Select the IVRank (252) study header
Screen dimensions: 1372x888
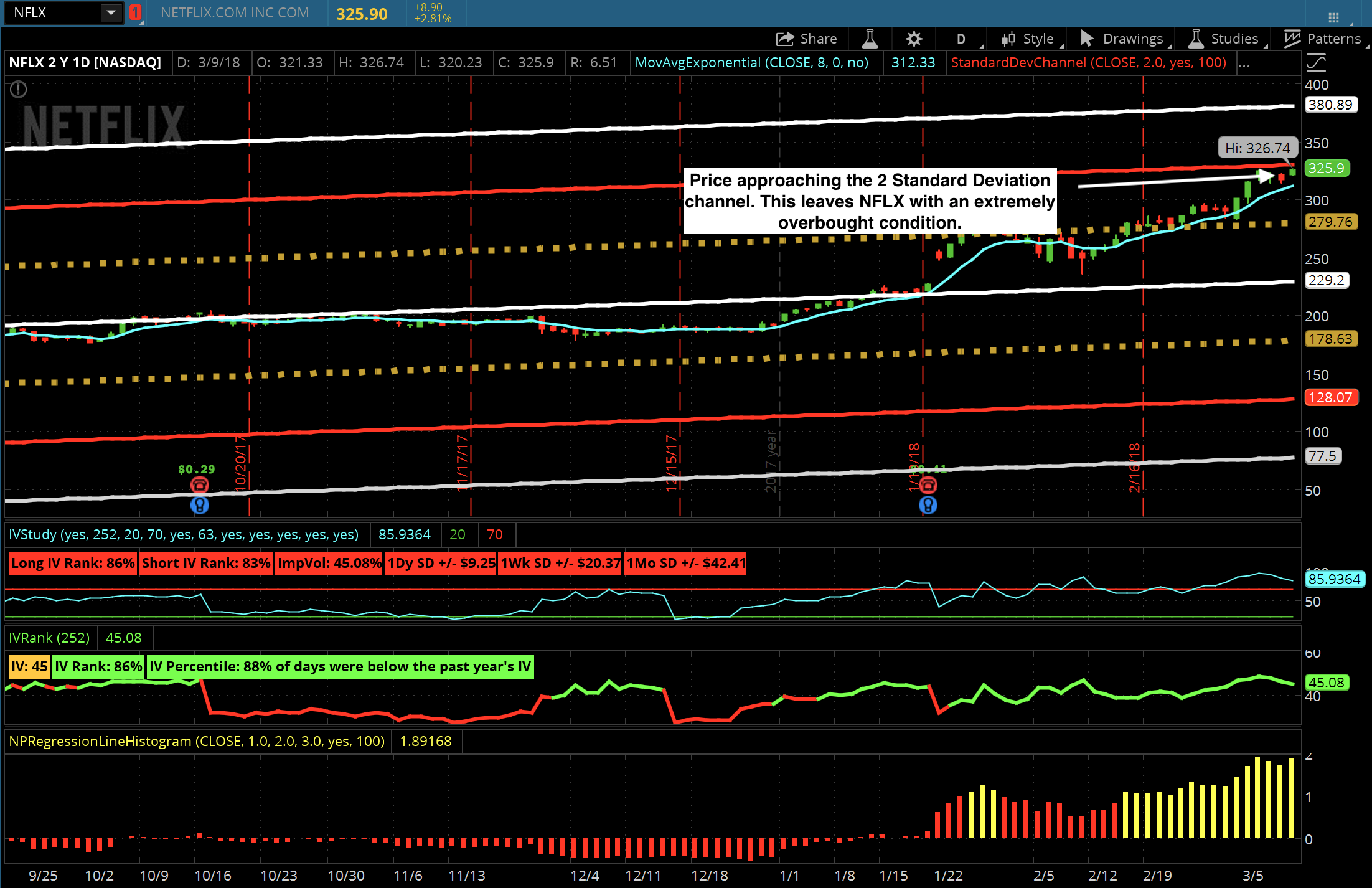49,638
